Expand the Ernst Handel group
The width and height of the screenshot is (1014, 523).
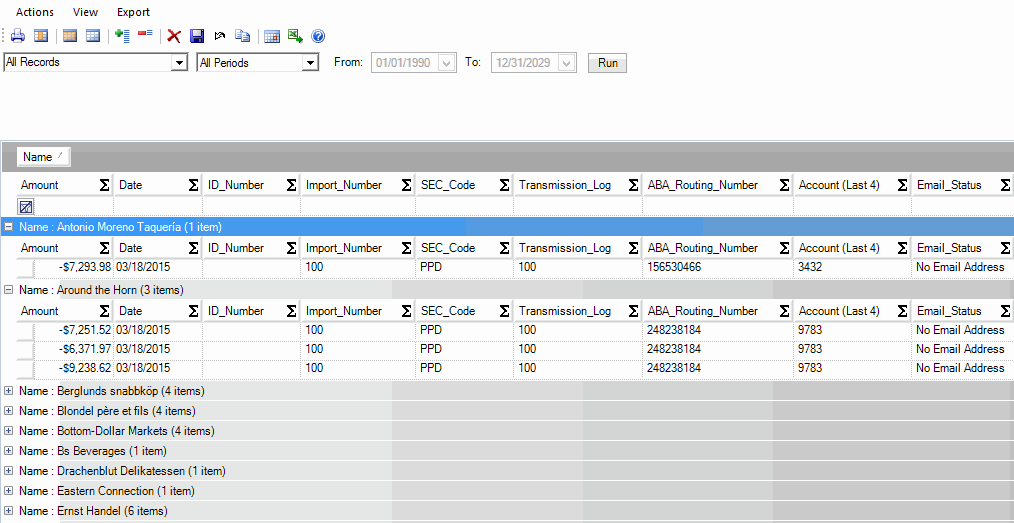click(9, 511)
